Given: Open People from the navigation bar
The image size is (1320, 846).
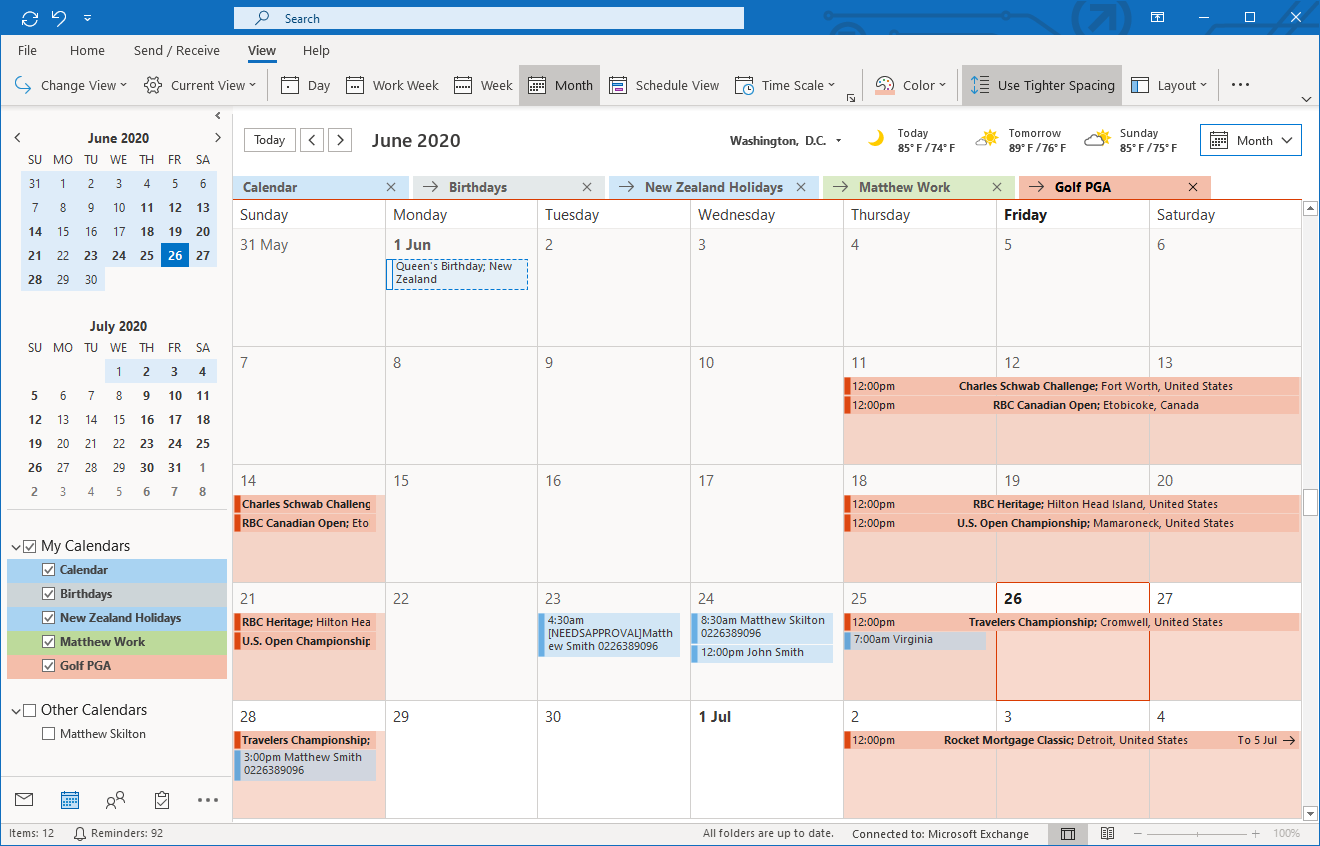Looking at the screenshot, I should tap(116, 800).
